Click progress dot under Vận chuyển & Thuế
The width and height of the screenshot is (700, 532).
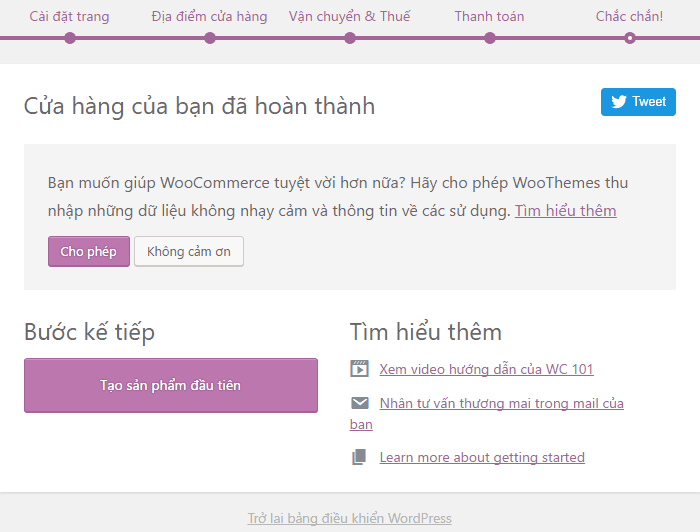point(350,38)
